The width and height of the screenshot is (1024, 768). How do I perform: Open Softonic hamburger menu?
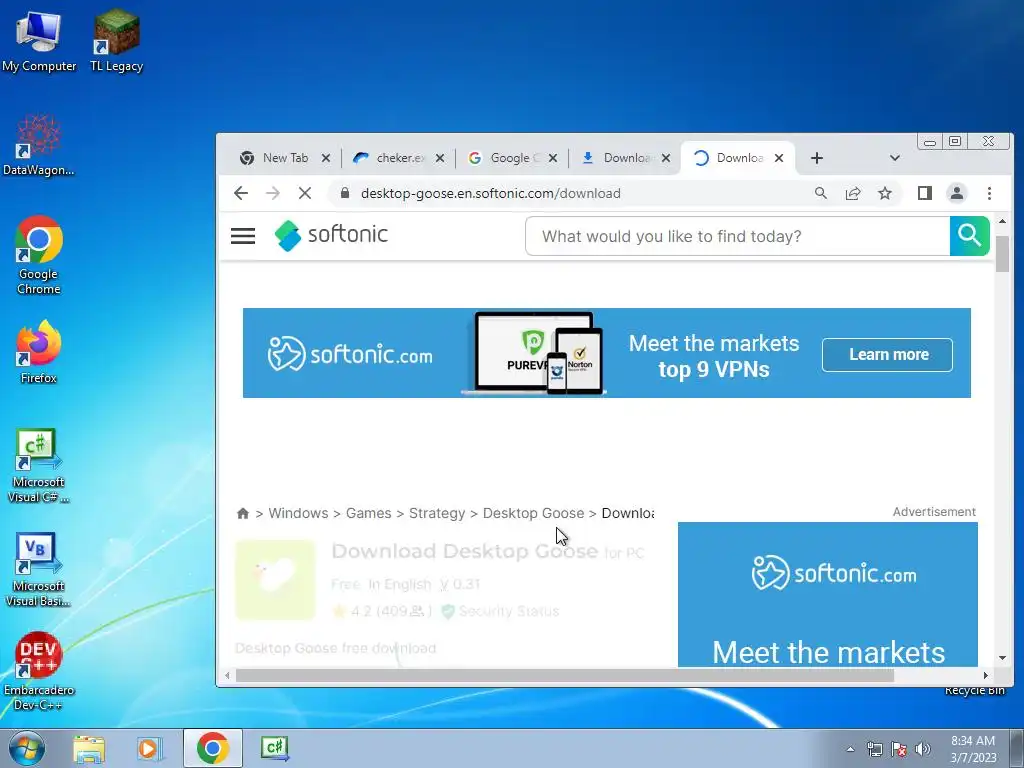[243, 236]
